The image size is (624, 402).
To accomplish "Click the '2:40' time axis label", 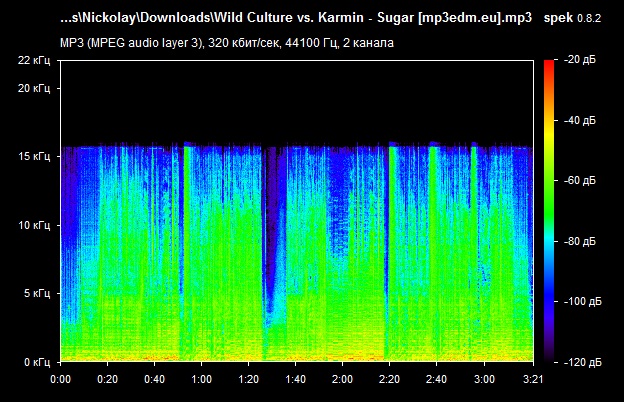I will [x=436, y=379].
